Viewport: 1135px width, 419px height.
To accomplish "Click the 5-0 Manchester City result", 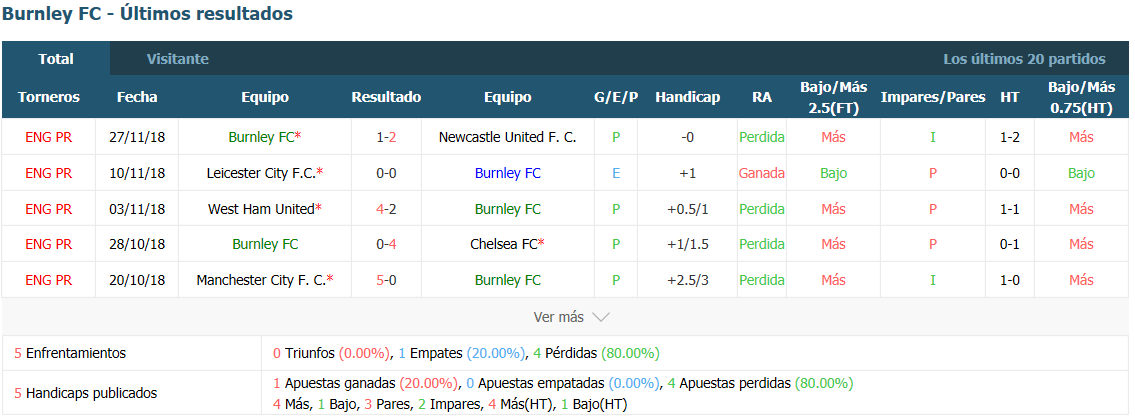I will point(387,280).
